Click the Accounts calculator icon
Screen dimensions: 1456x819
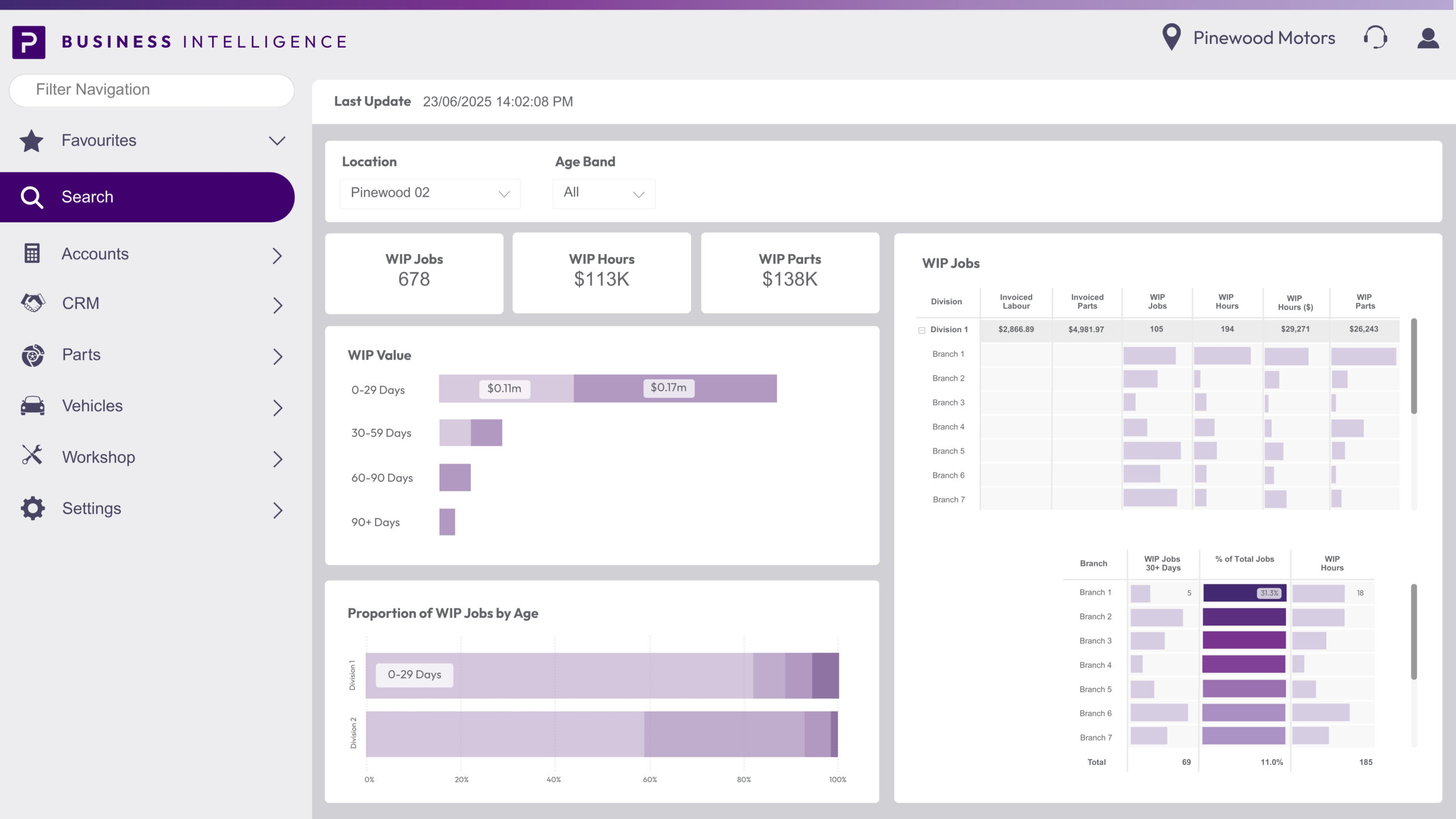32,254
